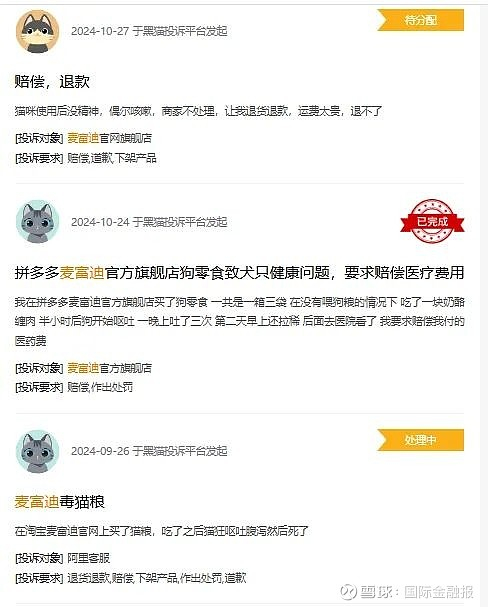The image size is (488, 607).
Task: Click the red 已完成 stamp badge
Action: click(x=432, y=221)
